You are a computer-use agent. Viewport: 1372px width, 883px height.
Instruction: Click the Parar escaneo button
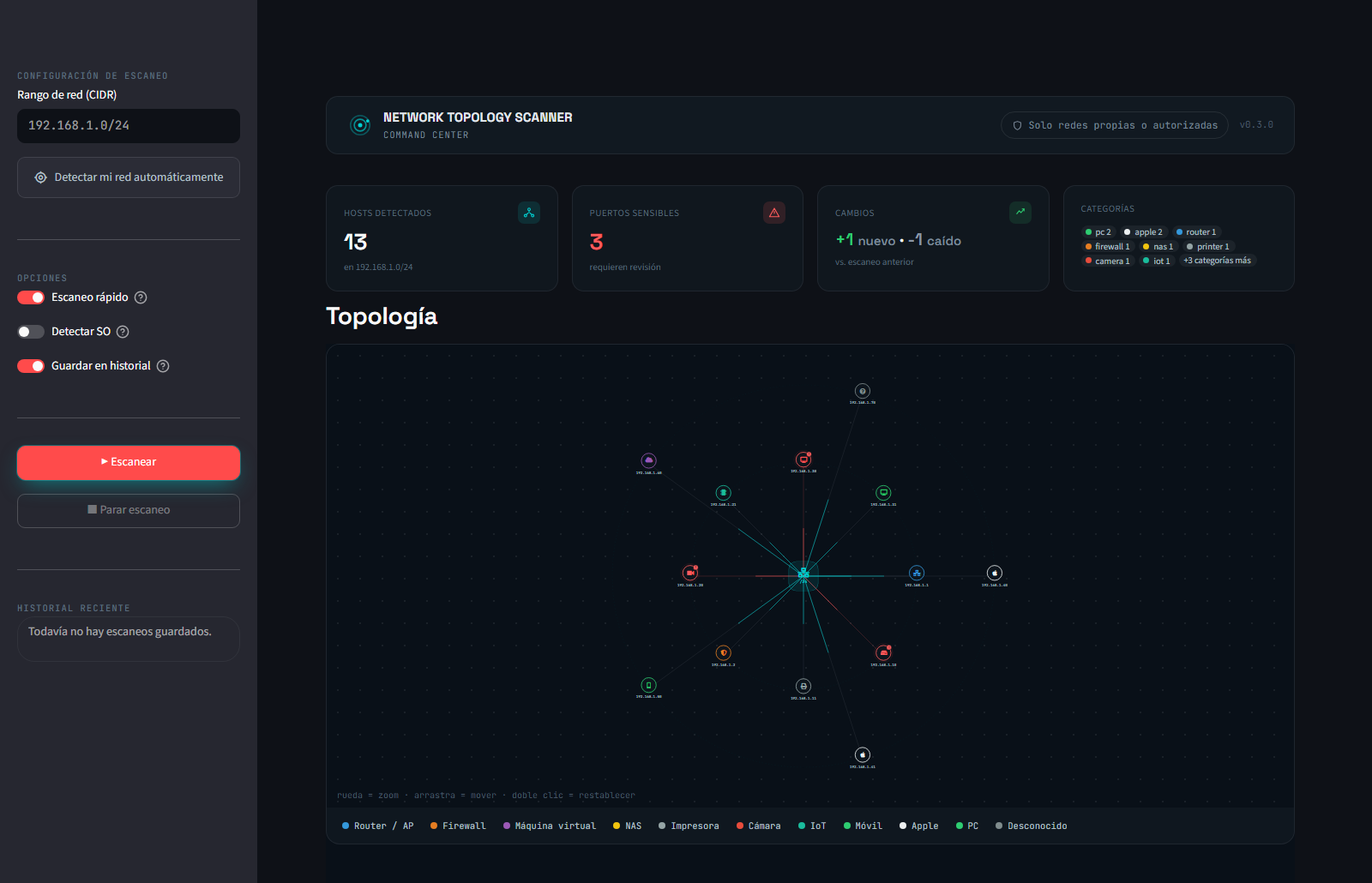pyautogui.click(x=129, y=510)
